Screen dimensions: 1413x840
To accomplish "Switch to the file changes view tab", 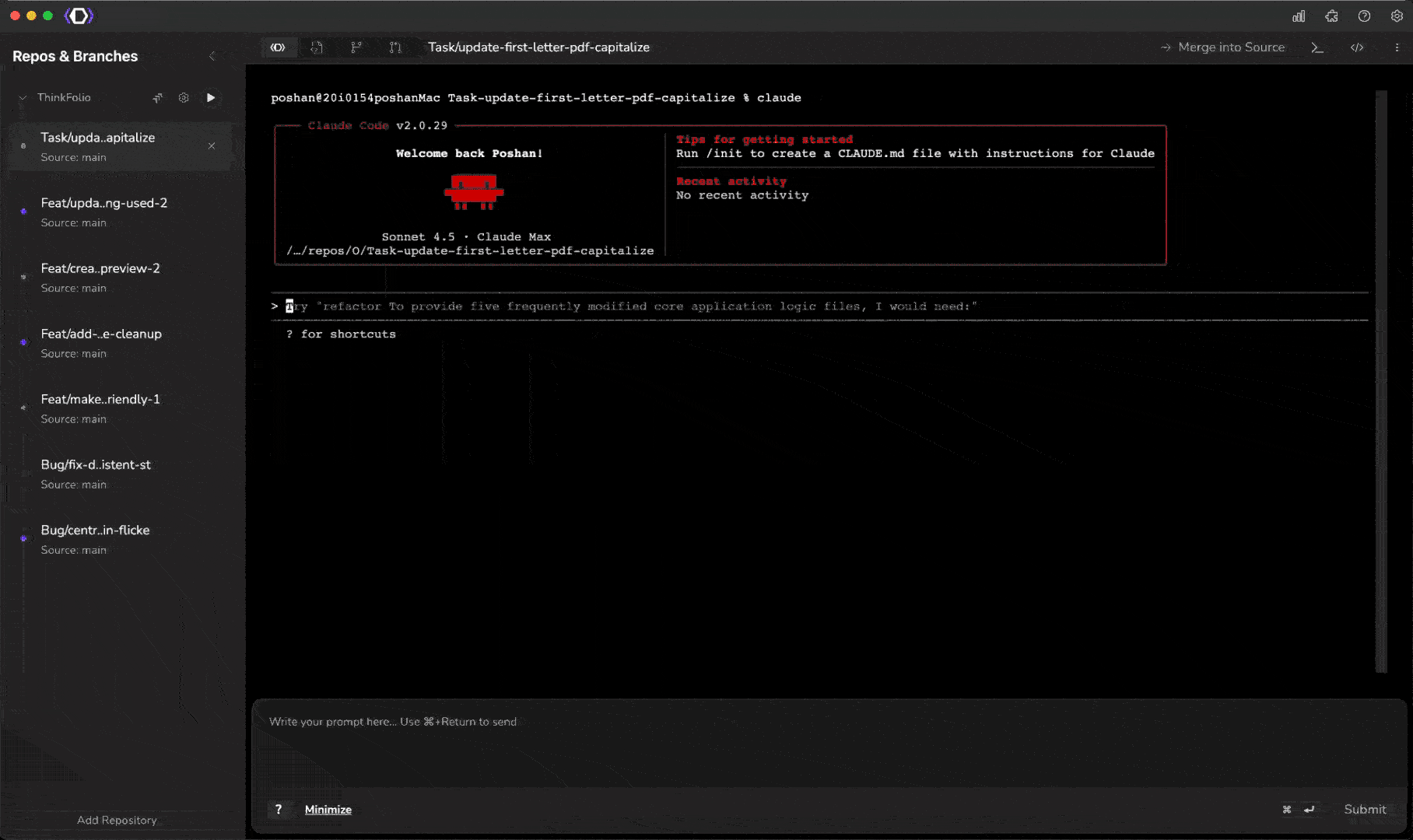I will click(317, 47).
